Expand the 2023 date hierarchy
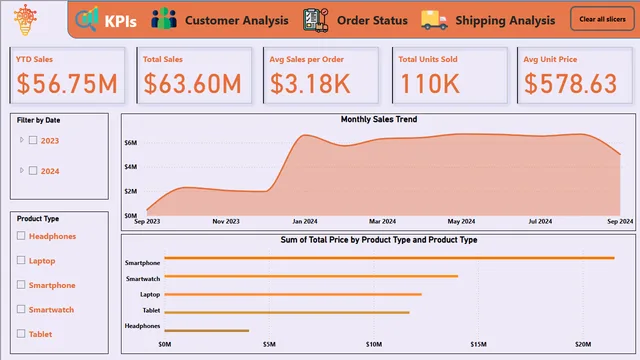The width and height of the screenshot is (640, 360). click(22, 140)
